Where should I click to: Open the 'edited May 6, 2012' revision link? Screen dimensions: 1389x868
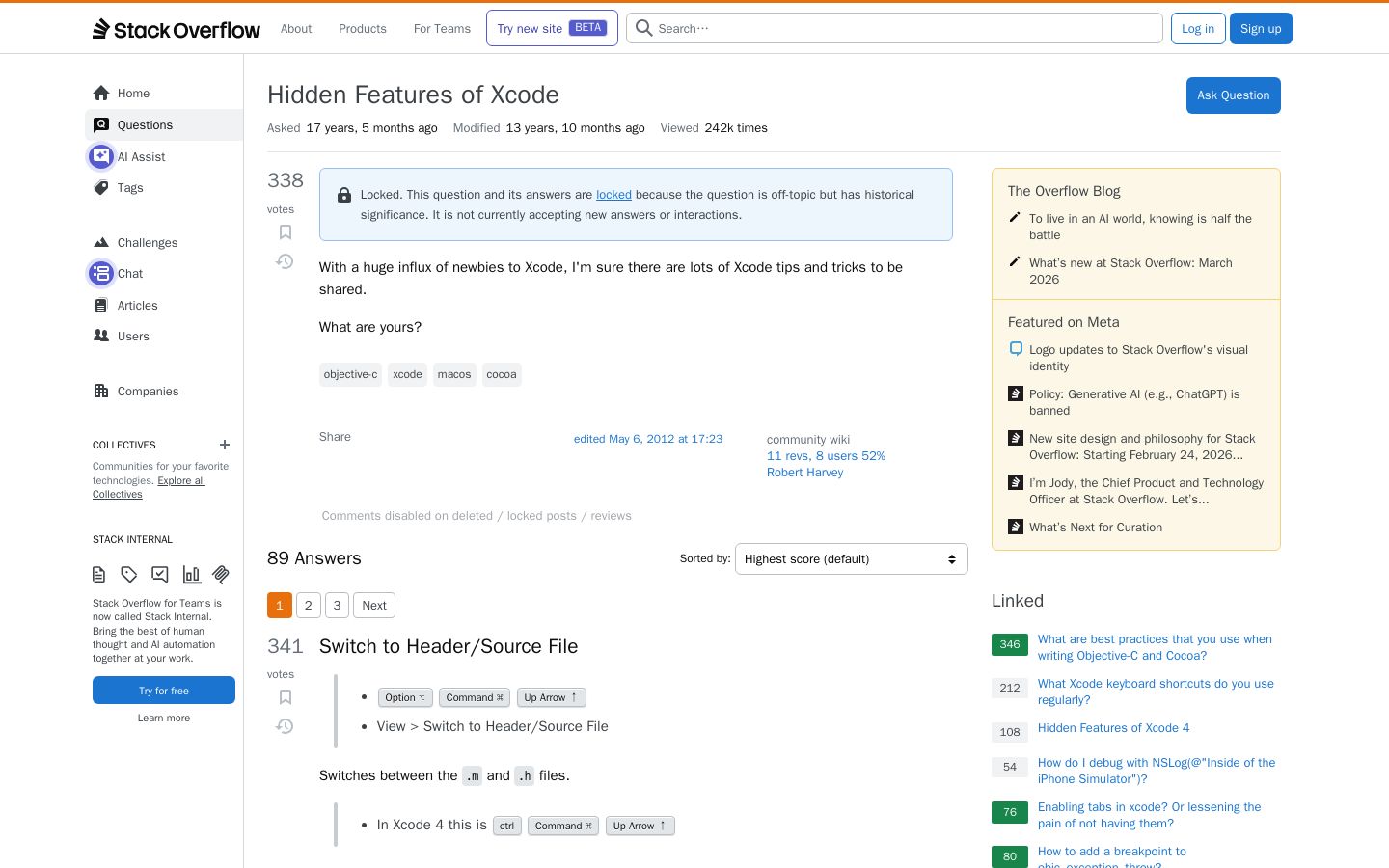coord(648,439)
